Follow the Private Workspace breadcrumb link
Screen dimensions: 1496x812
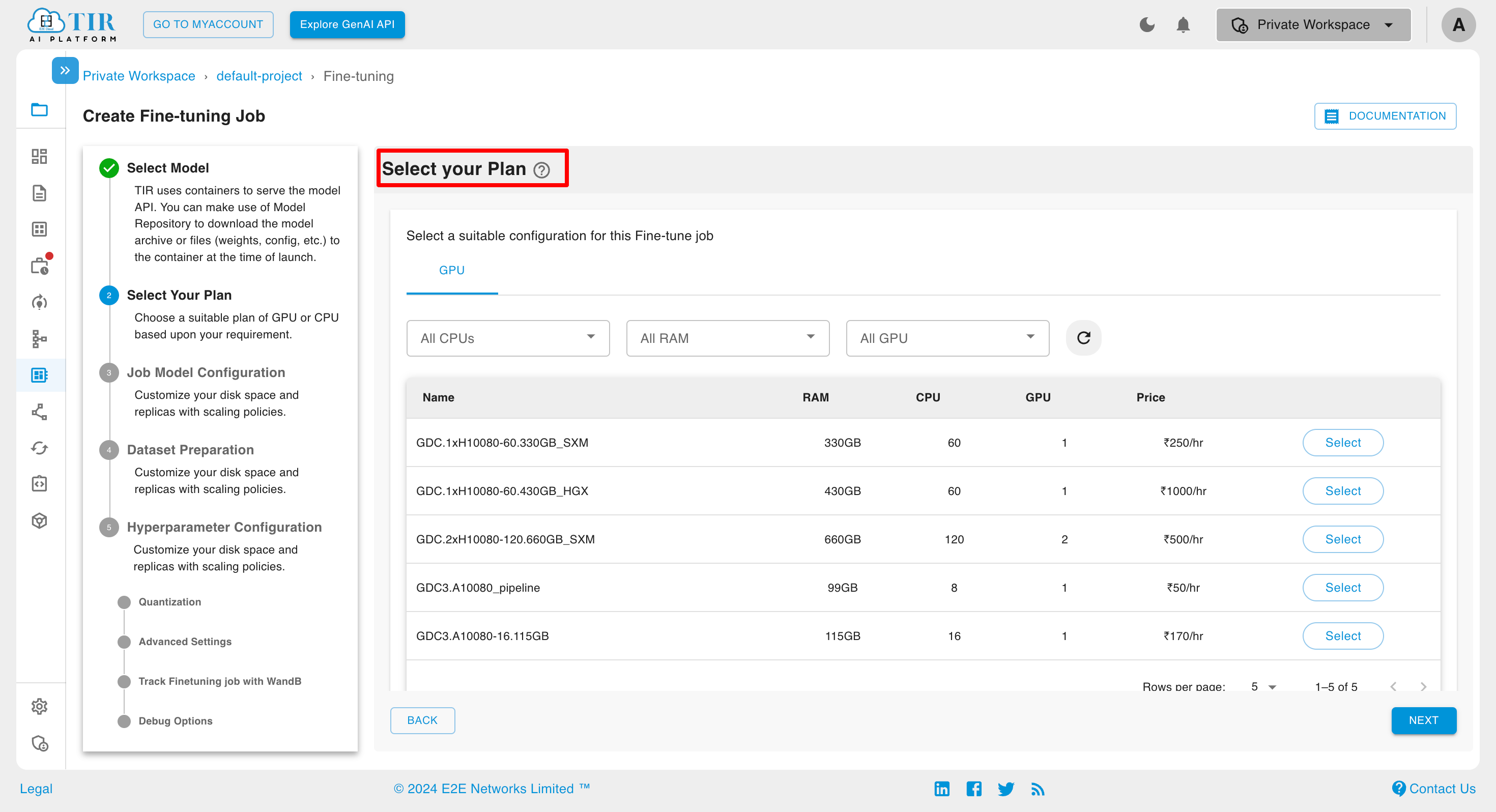139,76
